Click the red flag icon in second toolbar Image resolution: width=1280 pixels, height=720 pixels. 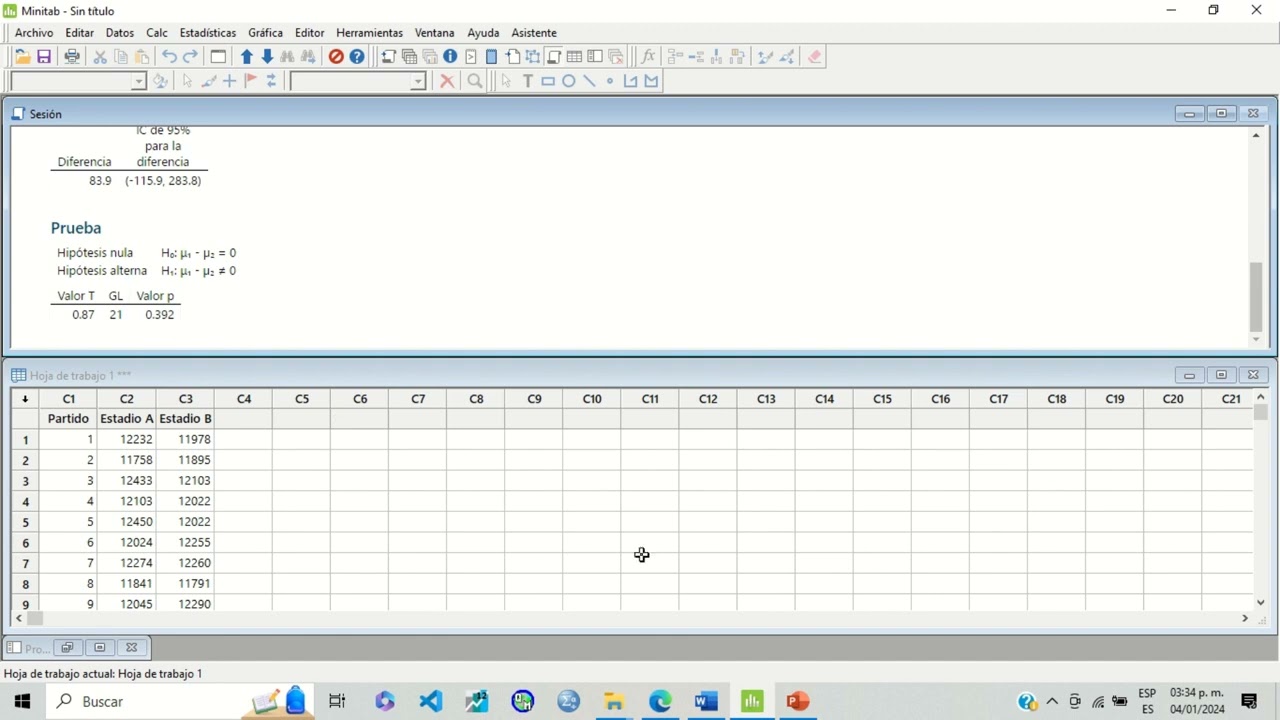pyautogui.click(x=250, y=81)
